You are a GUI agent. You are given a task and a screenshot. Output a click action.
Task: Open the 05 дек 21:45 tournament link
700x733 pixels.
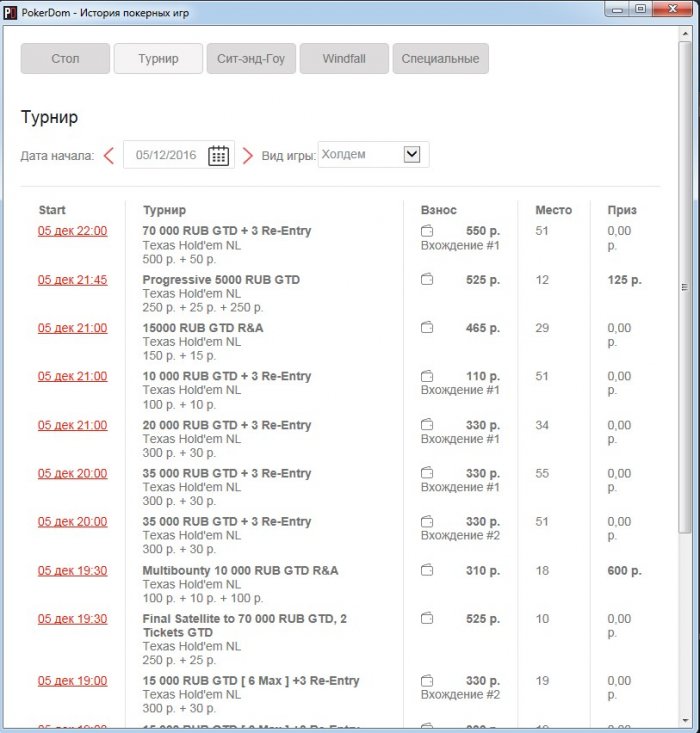point(72,280)
